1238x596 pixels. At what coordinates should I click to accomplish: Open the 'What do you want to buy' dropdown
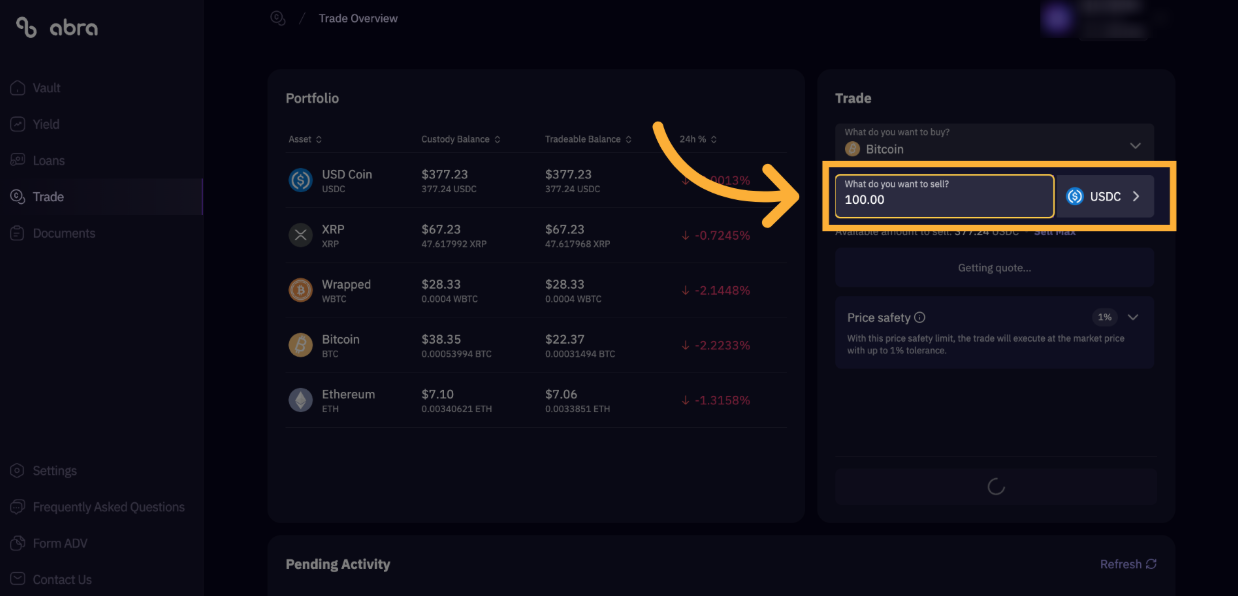pos(995,142)
